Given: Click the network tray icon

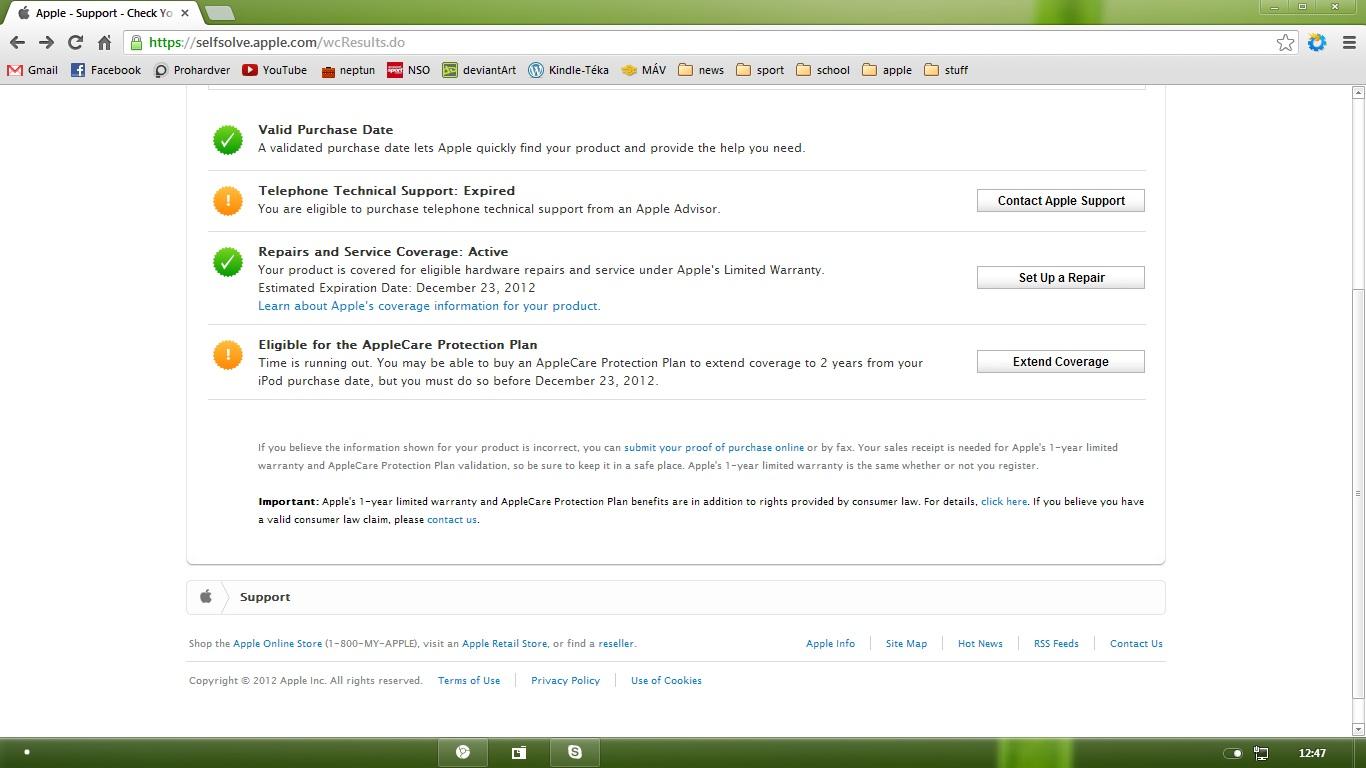Looking at the screenshot, I should [x=1262, y=753].
